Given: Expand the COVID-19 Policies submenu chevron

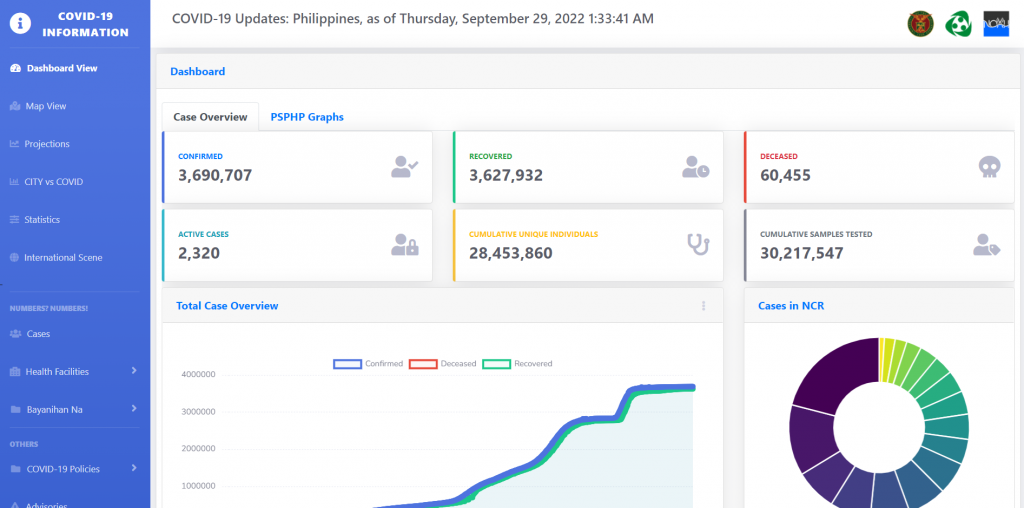Looking at the screenshot, I should click(x=134, y=468).
